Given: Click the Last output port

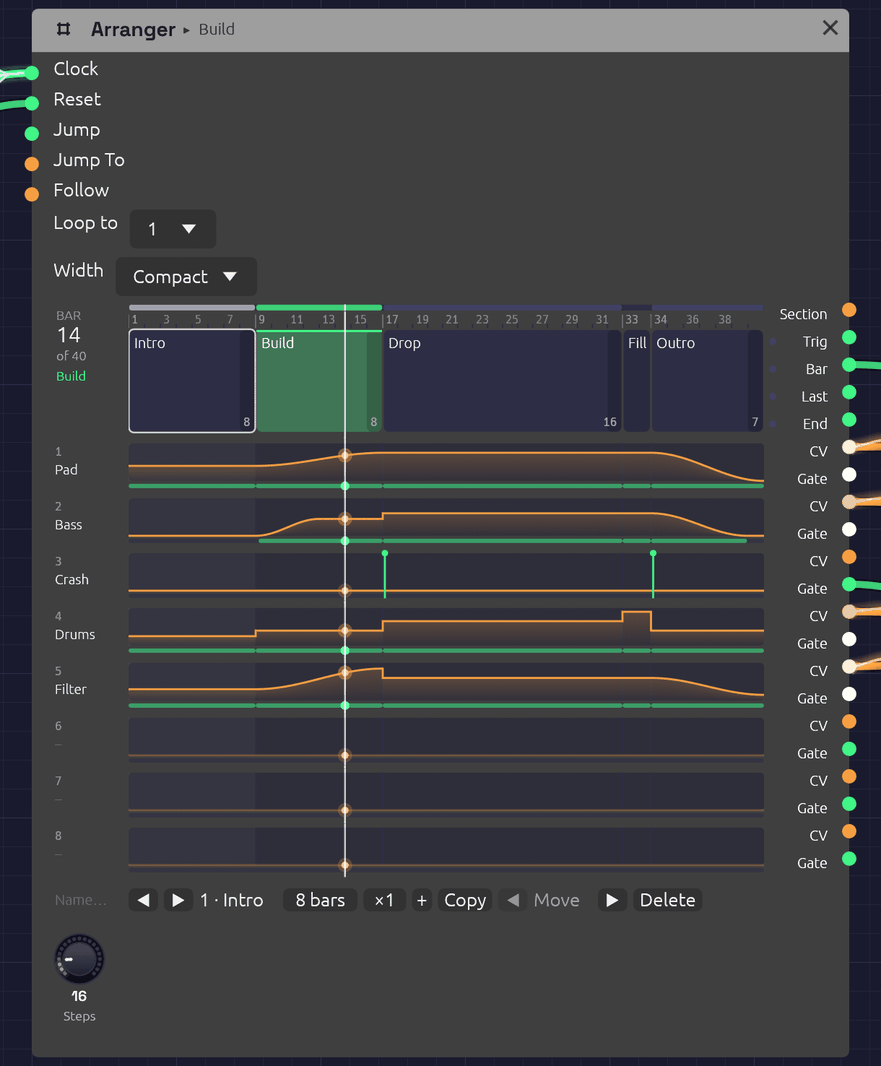Looking at the screenshot, I should [849, 392].
